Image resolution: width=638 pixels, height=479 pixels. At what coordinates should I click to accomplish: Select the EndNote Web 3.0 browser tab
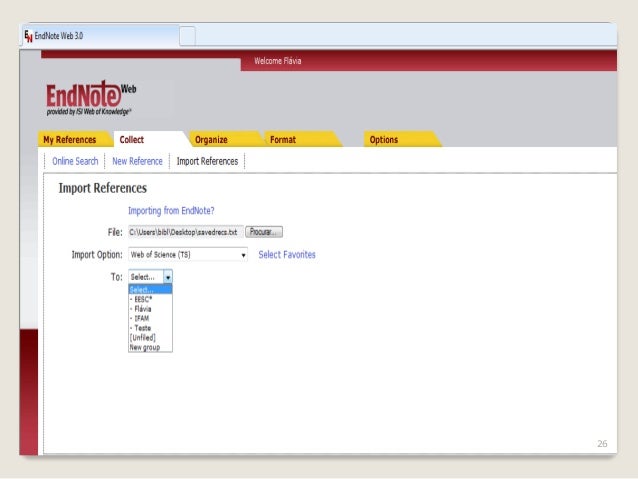(100, 36)
